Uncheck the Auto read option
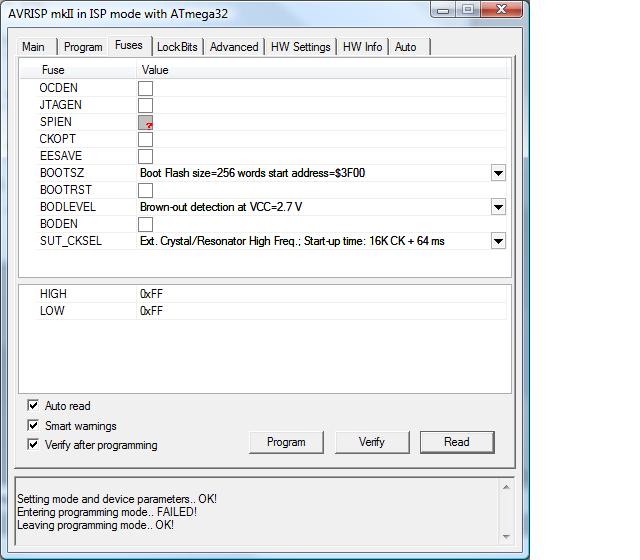Image resolution: width=640 pixels, height=560 pixels. point(33,405)
